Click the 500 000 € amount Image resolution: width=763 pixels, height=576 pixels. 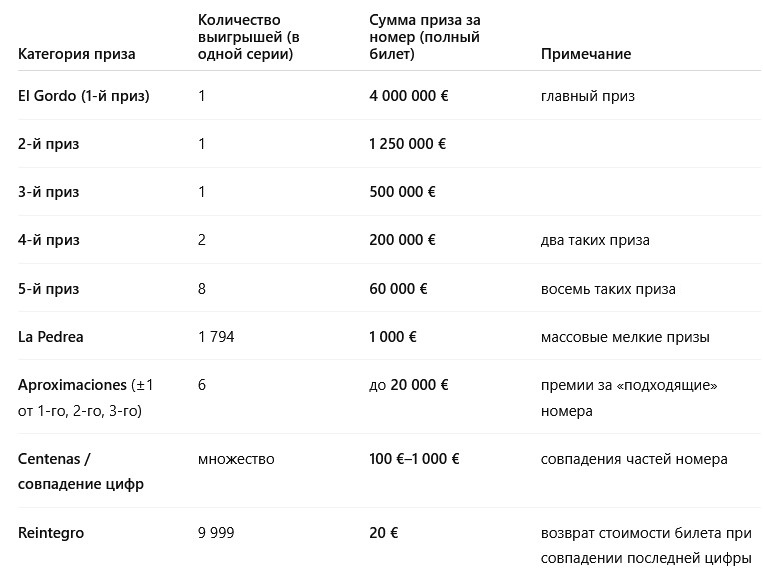[x=402, y=192]
